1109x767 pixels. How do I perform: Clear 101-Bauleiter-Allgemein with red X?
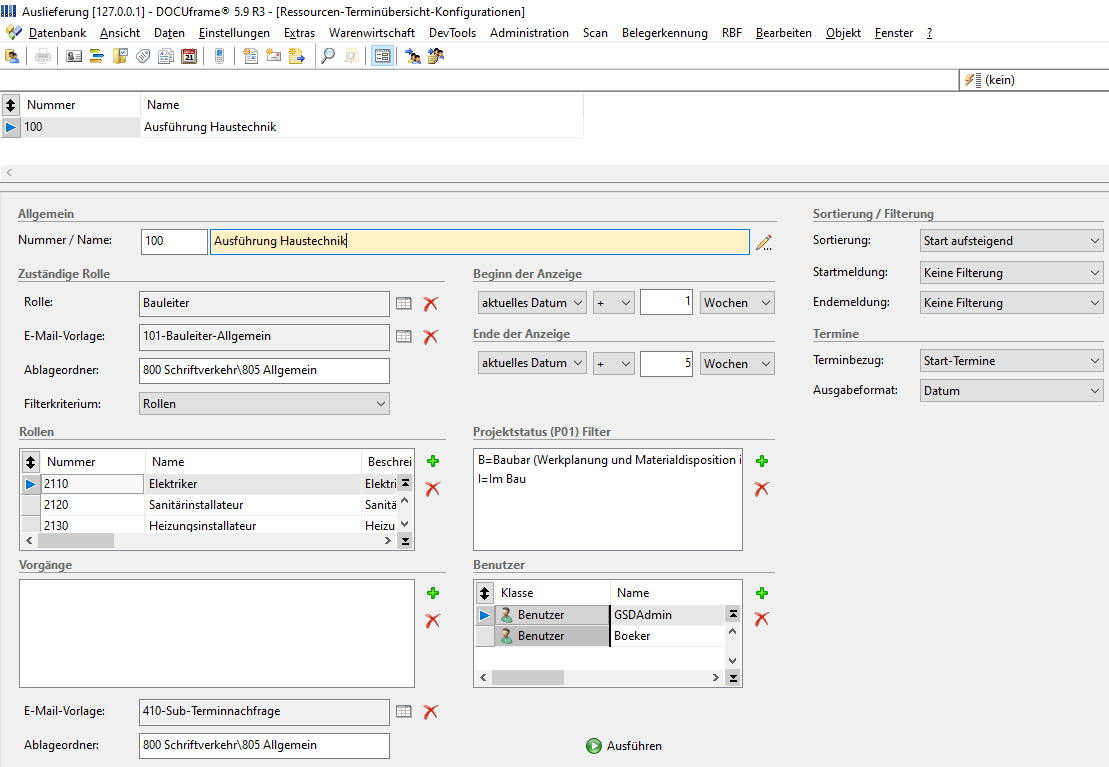(x=431, y=337)
